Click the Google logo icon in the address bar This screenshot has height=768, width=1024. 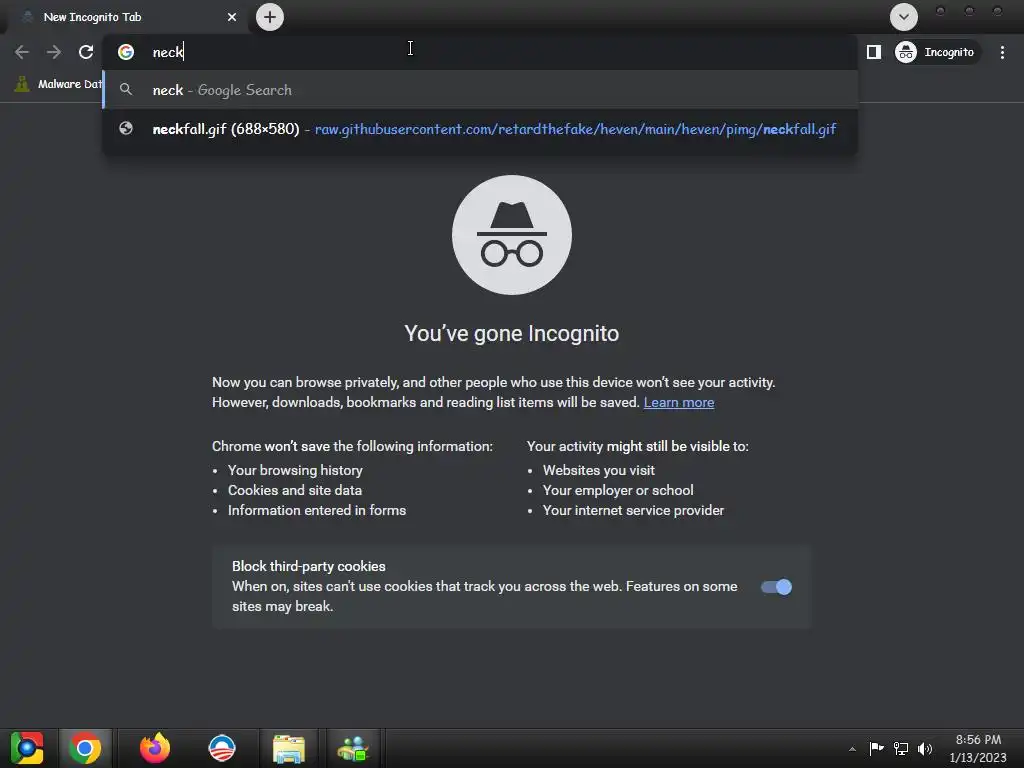126,52
